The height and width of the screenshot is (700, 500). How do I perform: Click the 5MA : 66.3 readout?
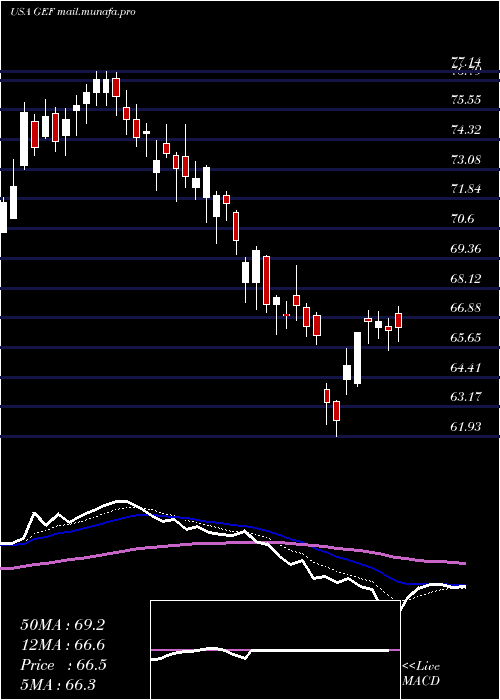click(x=58, y=684)
